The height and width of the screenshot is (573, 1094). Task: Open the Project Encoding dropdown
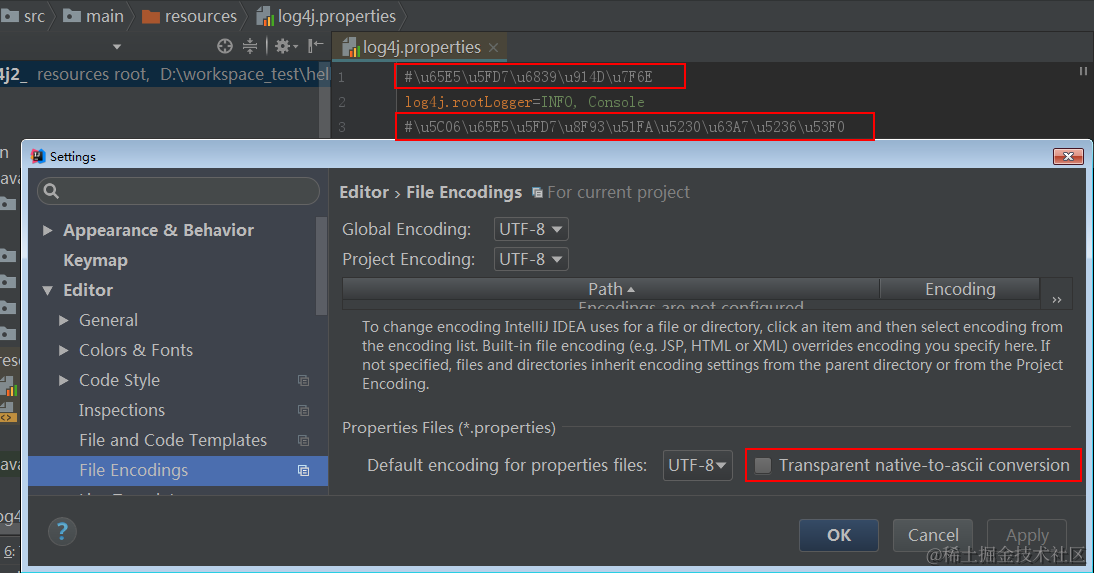[531, 259]
